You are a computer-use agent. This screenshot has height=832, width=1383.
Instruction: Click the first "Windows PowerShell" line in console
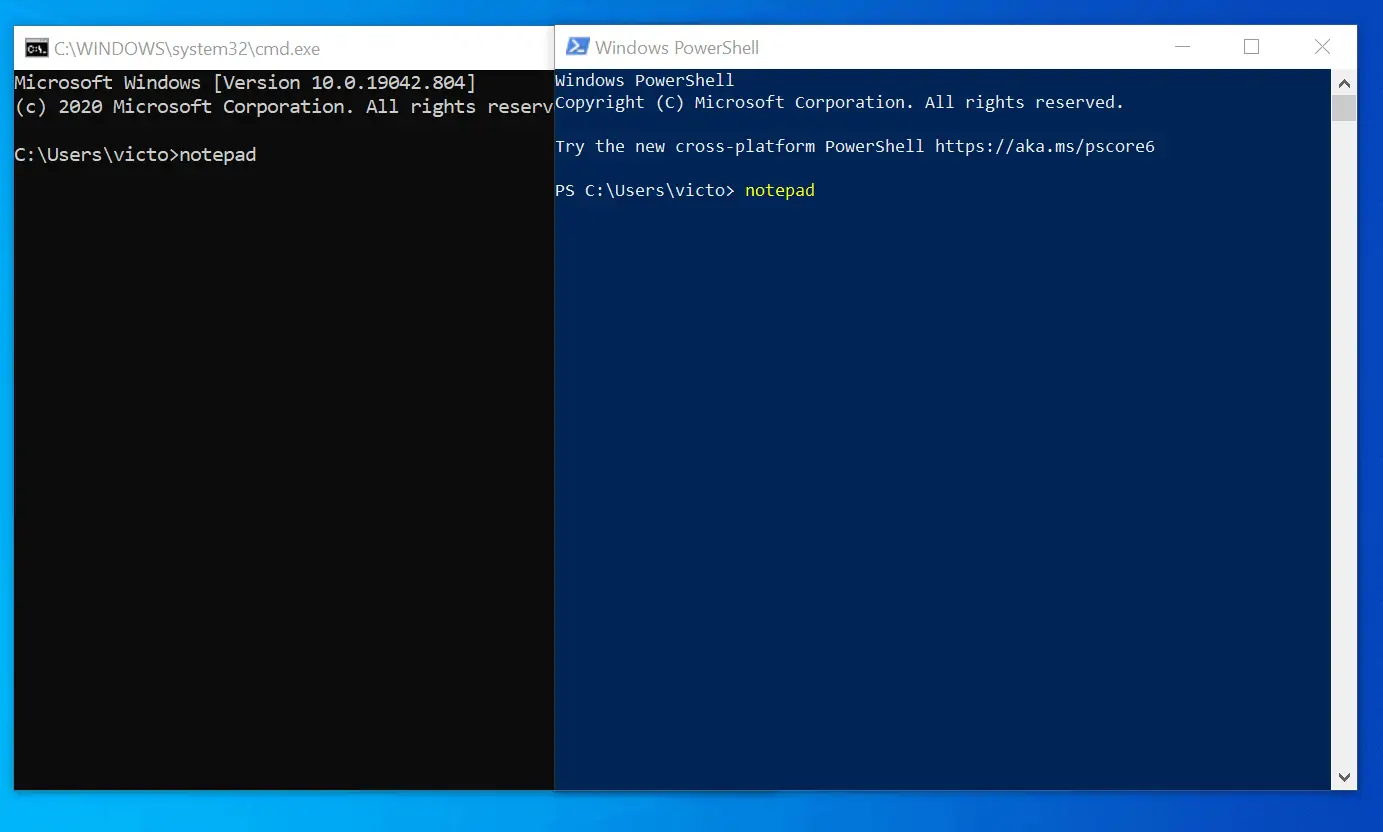point(645,80)
